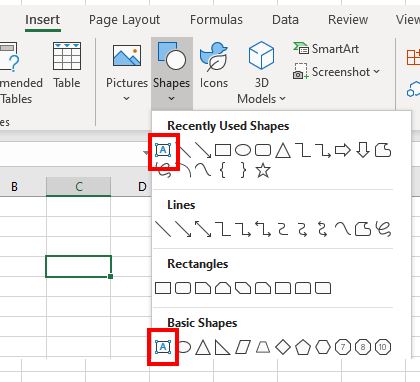
Task: Insert a Table from the ribbon
Action: click(67, 65)
